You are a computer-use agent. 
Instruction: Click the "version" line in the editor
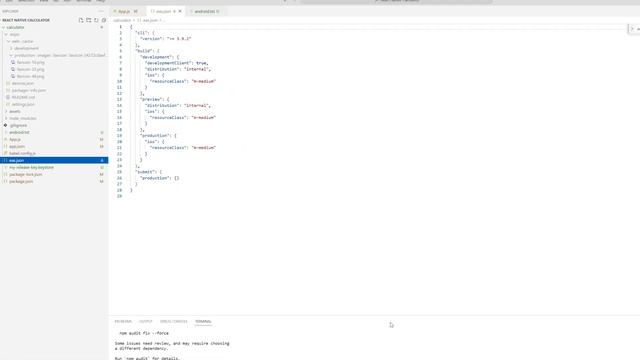165,39
